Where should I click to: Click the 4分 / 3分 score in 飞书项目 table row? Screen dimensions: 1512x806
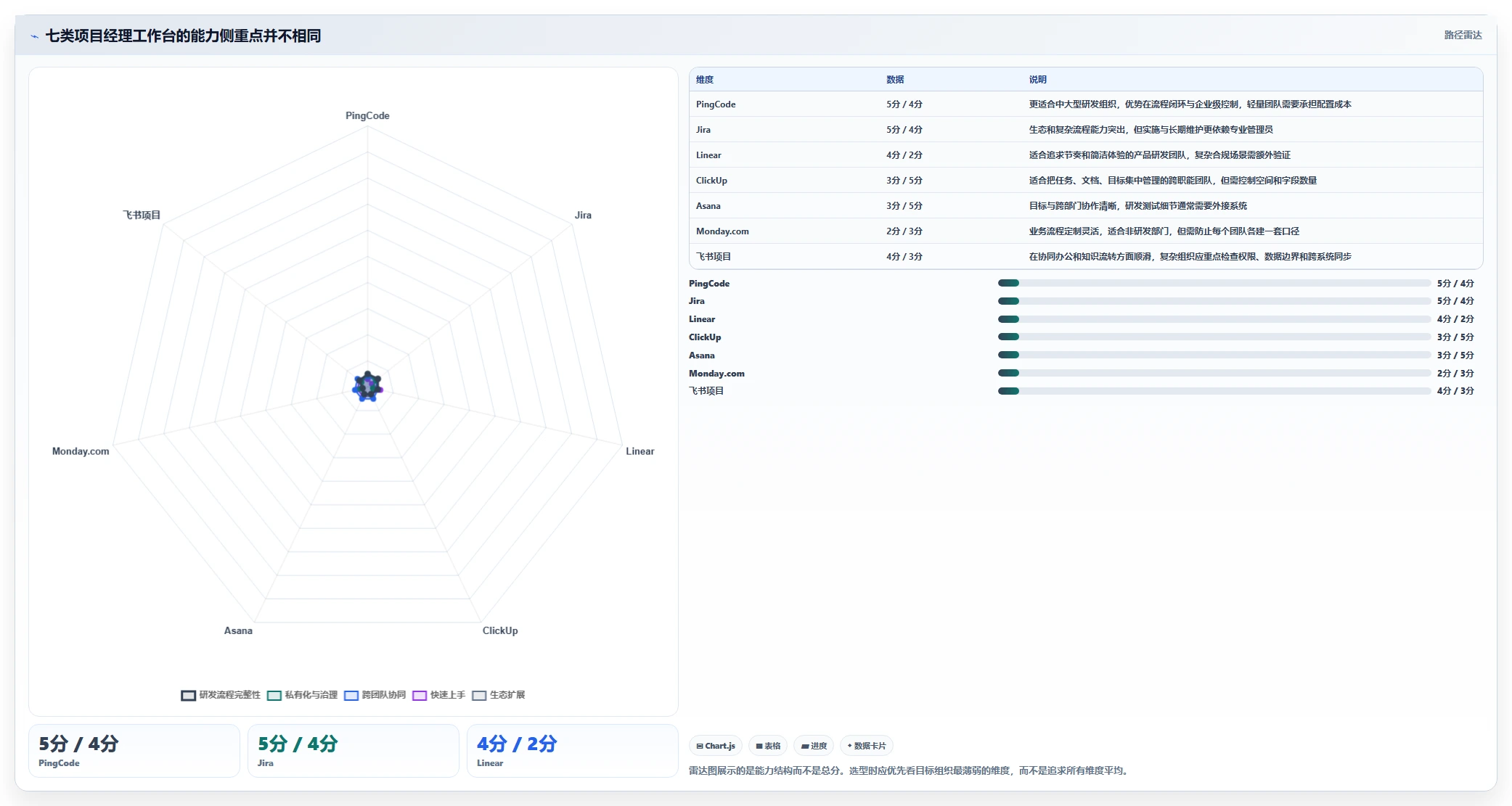(904, 257)
